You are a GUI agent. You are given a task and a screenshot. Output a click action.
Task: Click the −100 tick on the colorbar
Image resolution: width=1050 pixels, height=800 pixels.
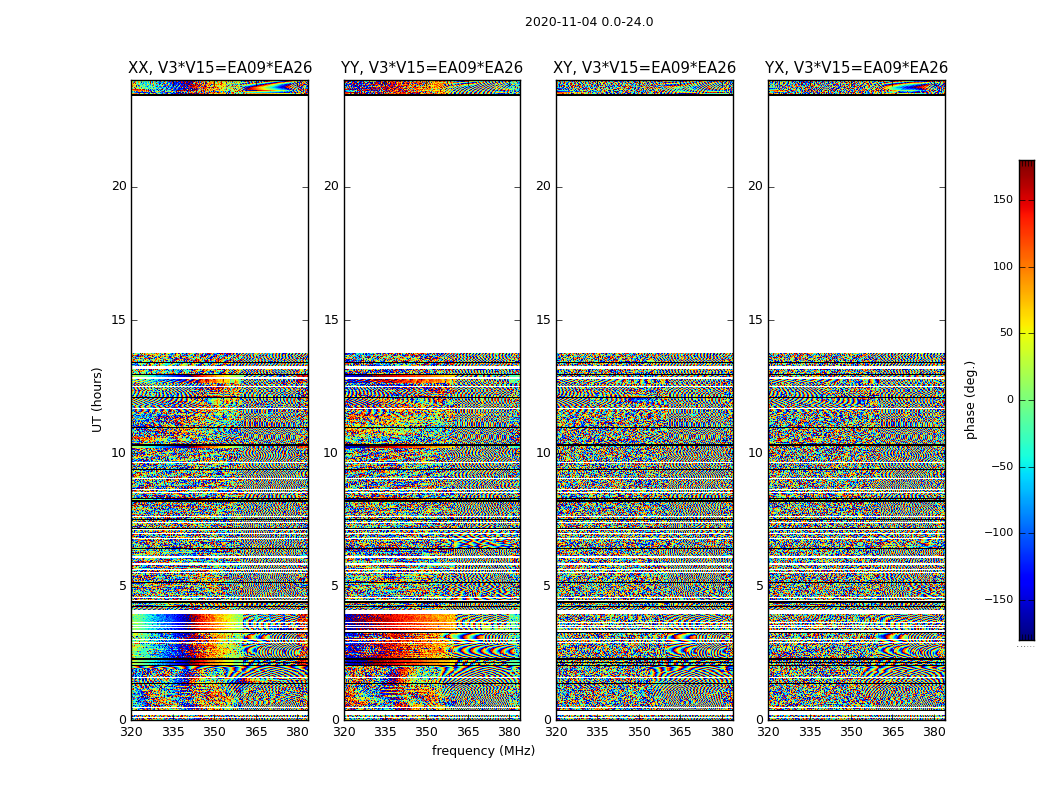coord(999,533)
